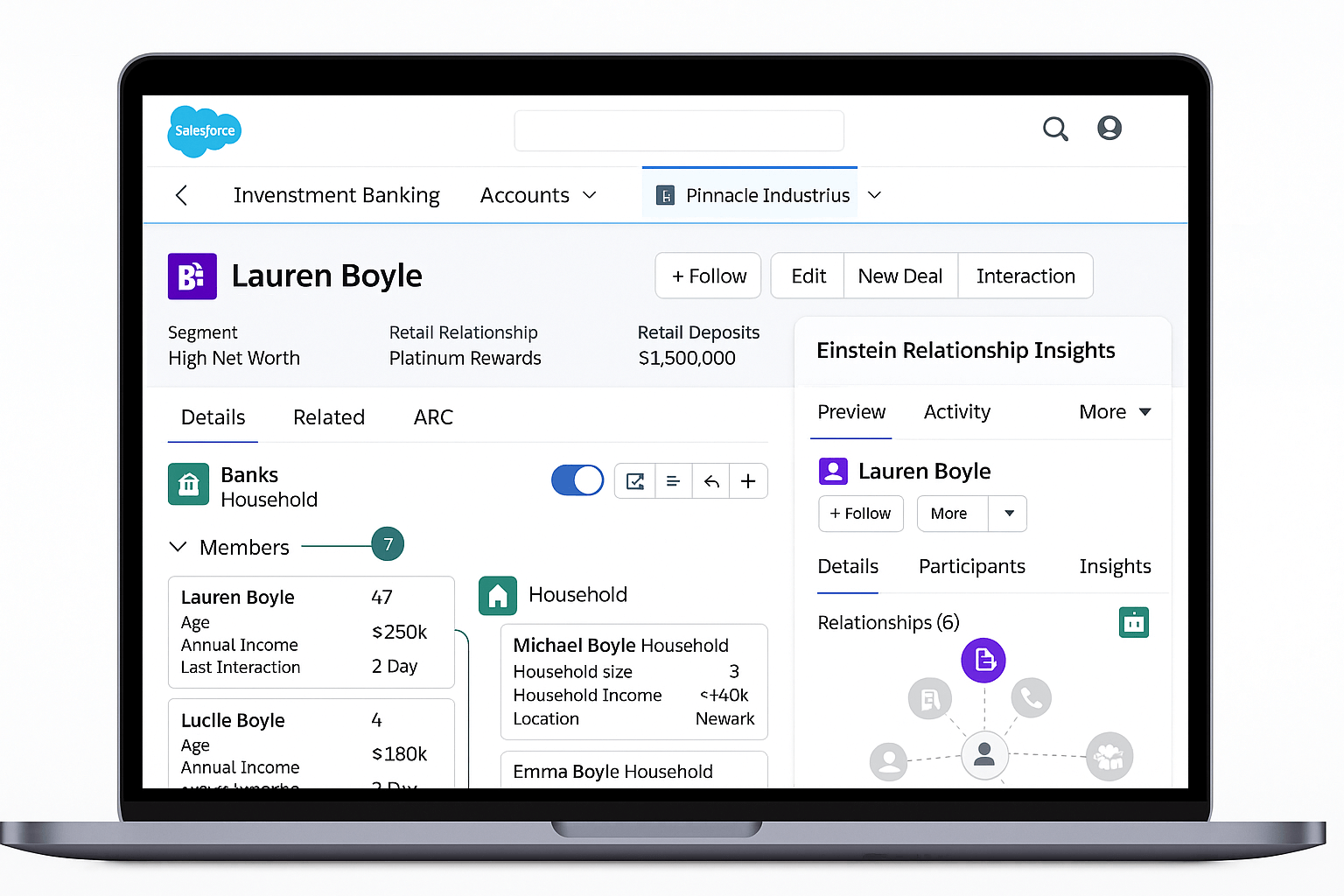Click the global search input field
The image size is (1344, 896).
[679, 131]
